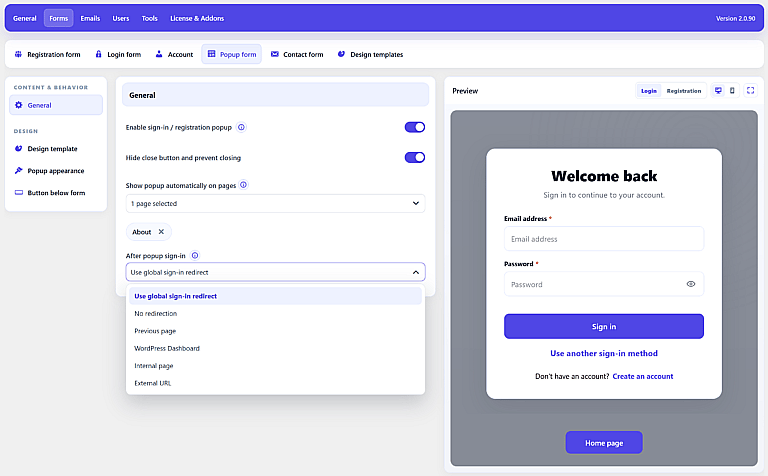Choose the WordPress Dashboard option

(x=275, y=349)
